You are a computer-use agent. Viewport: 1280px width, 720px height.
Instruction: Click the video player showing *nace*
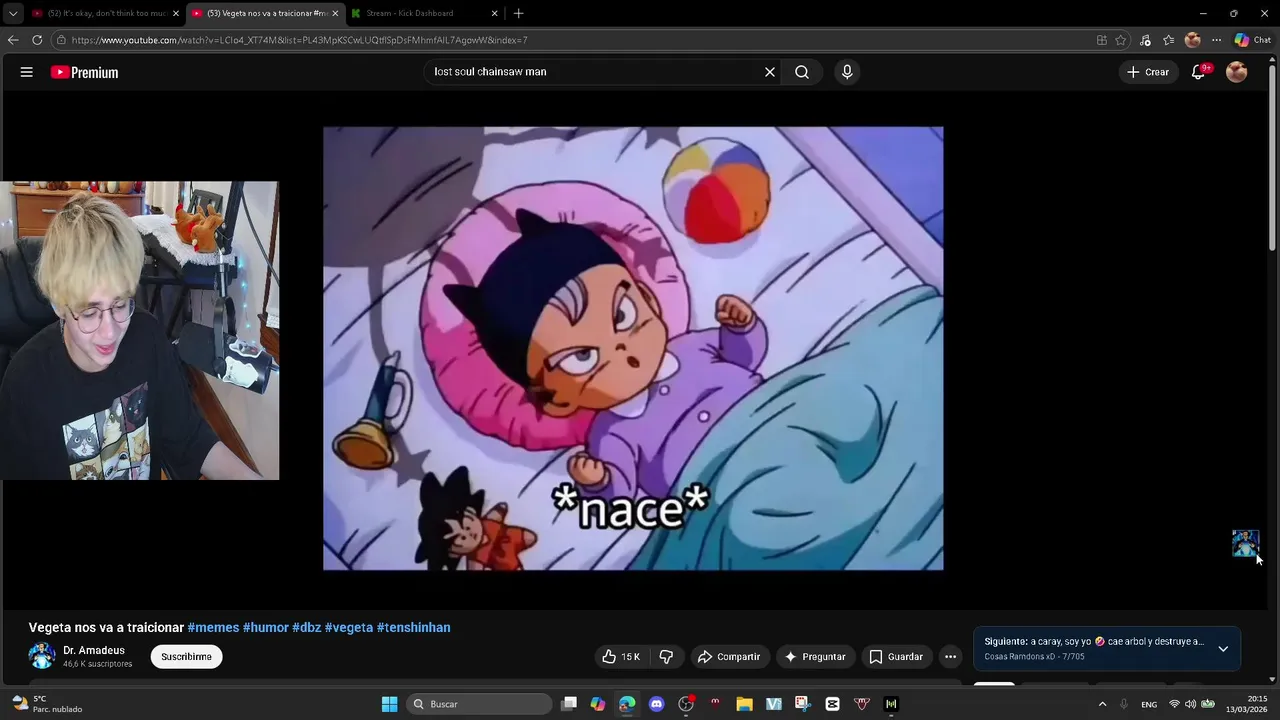pos(633,348)
